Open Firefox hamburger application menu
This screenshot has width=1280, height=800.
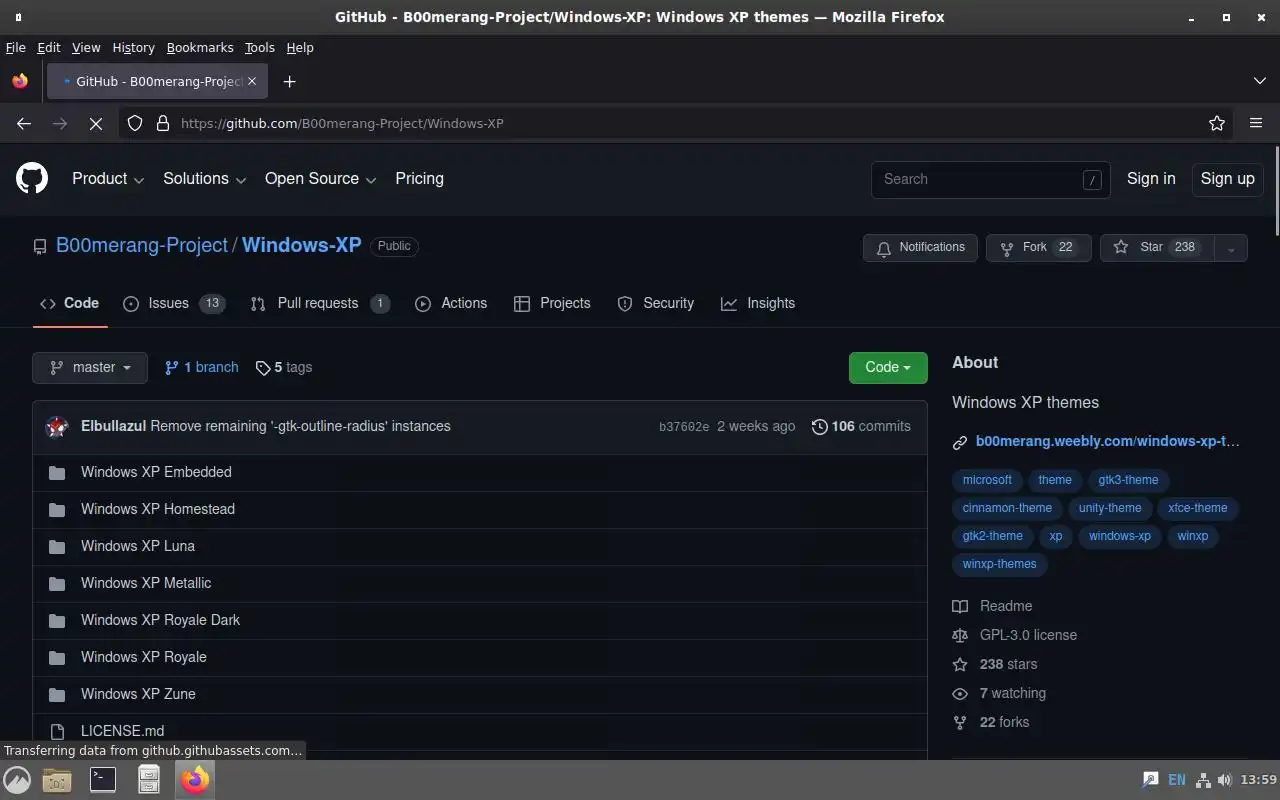1256,123
